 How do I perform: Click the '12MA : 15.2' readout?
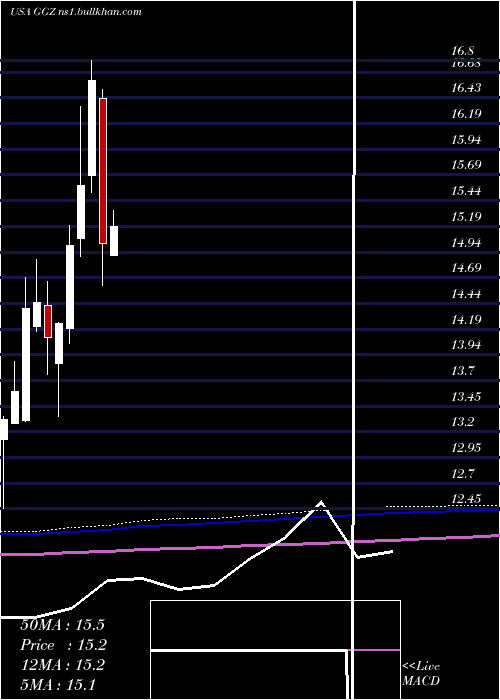coord(62,665)
